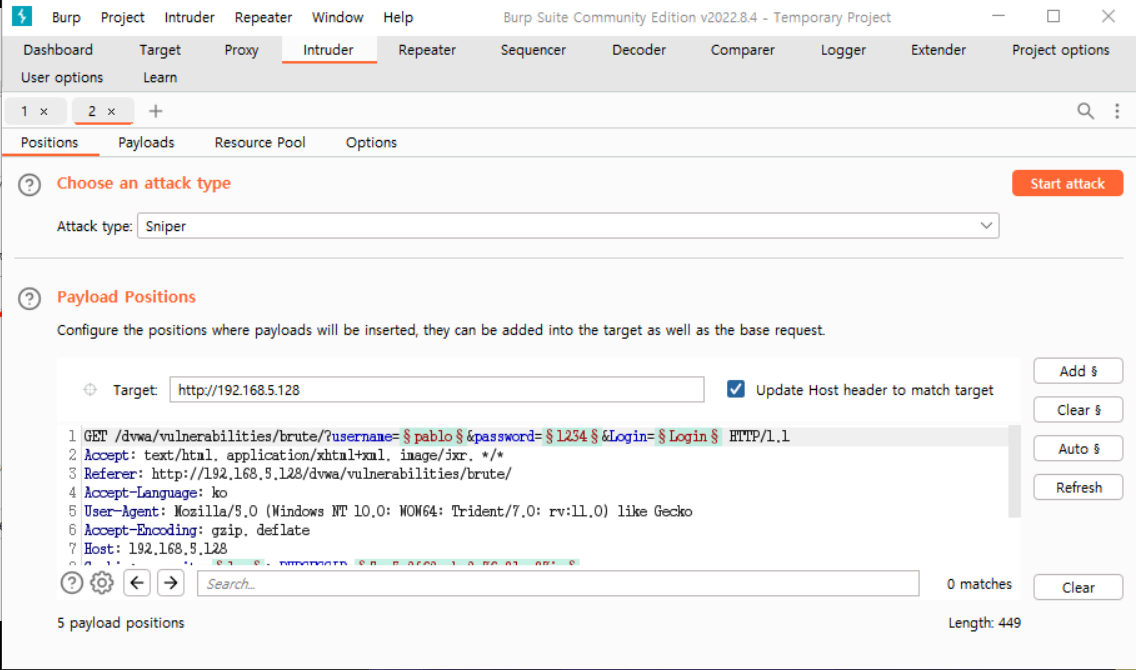
Task: Open the Repeater menu in menu bar
Action: [263, 17]
